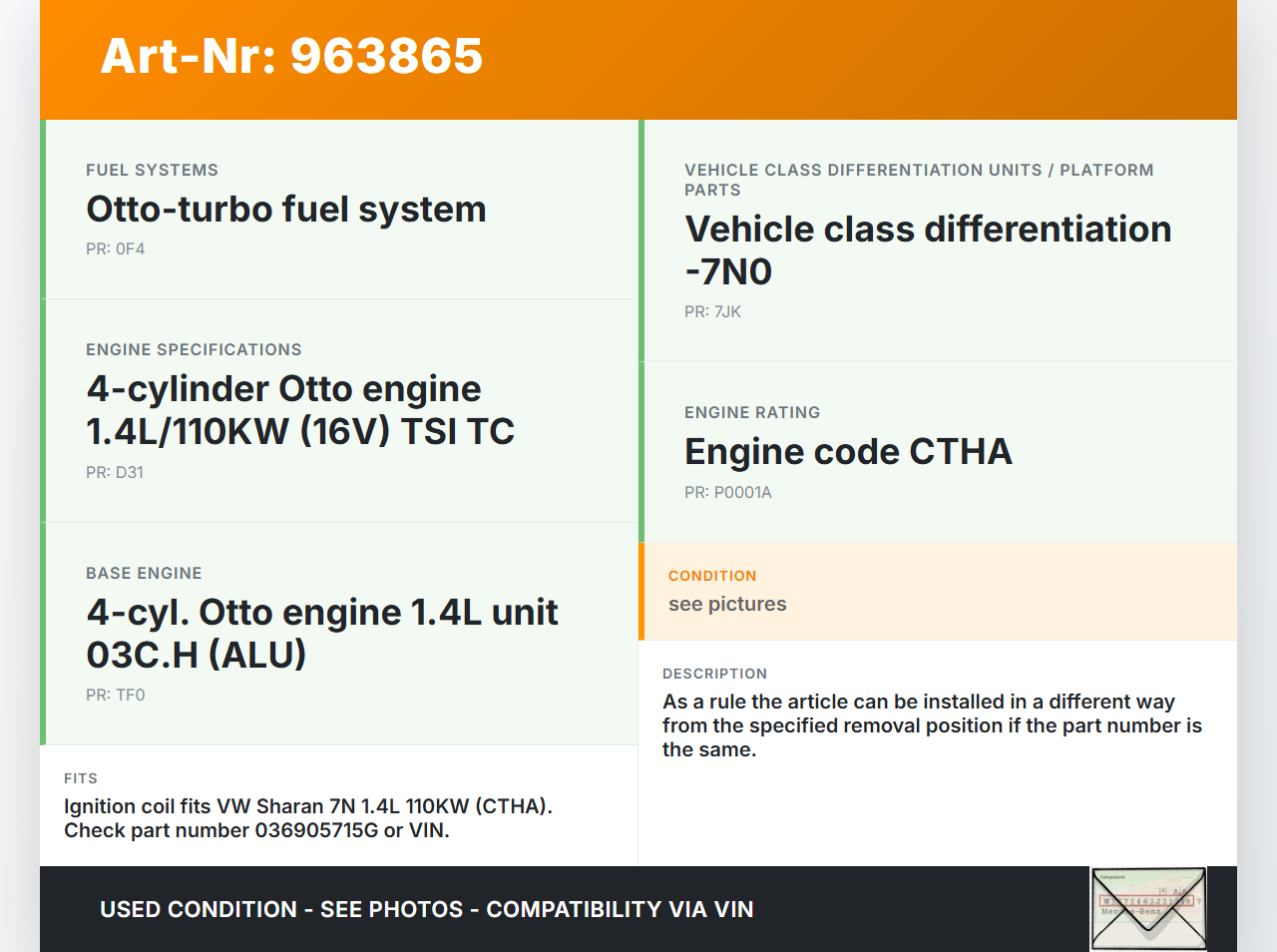1277x952 pixels.
Task: Click the description text about installation position
Action: [x=932, y=725]
